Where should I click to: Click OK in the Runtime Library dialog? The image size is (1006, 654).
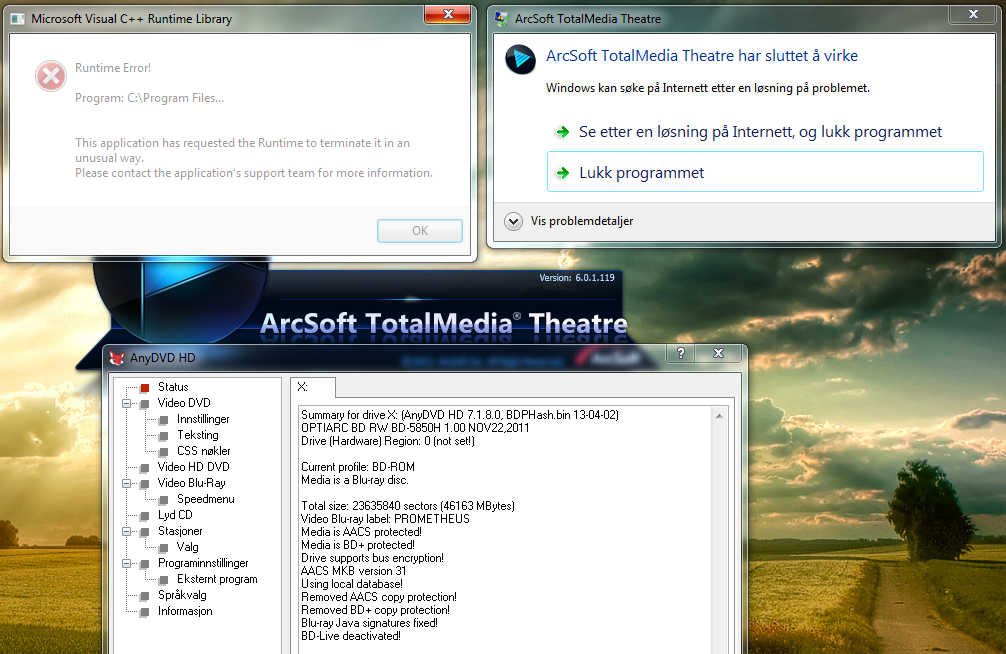coord(420,230)
